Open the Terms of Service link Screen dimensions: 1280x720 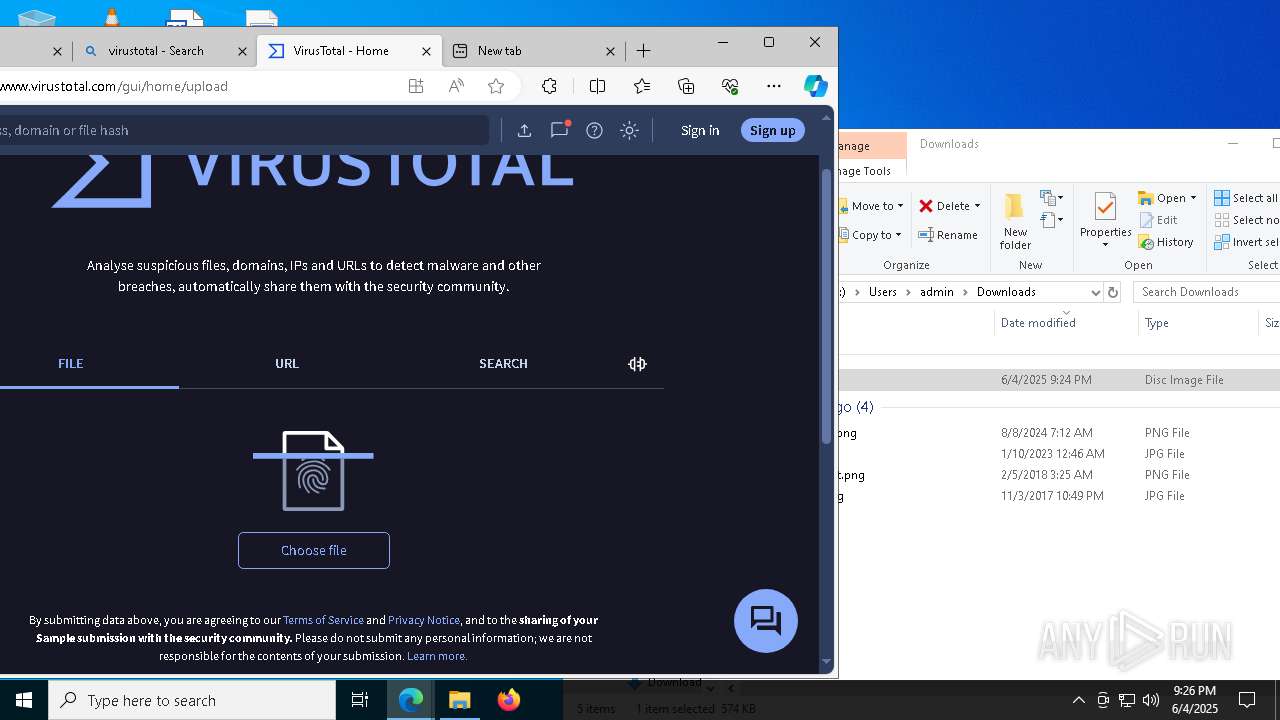pos(323,620)
